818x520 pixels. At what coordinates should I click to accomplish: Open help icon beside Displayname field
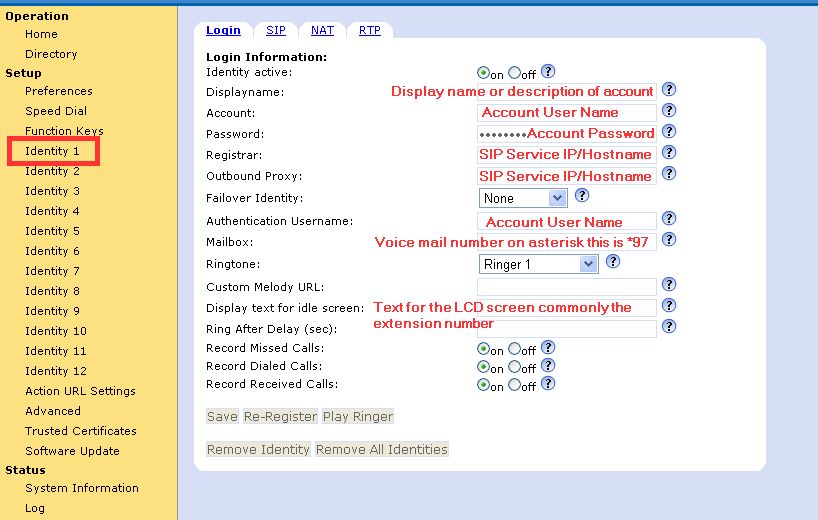(x=669, y=89)
